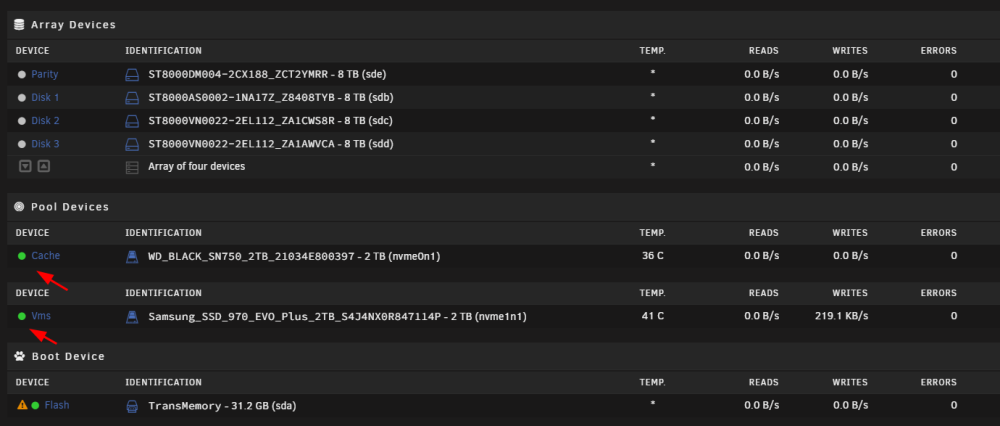Click the Array of four devices icon
Screen dimensions: 1000x426
tap(131, 167)
